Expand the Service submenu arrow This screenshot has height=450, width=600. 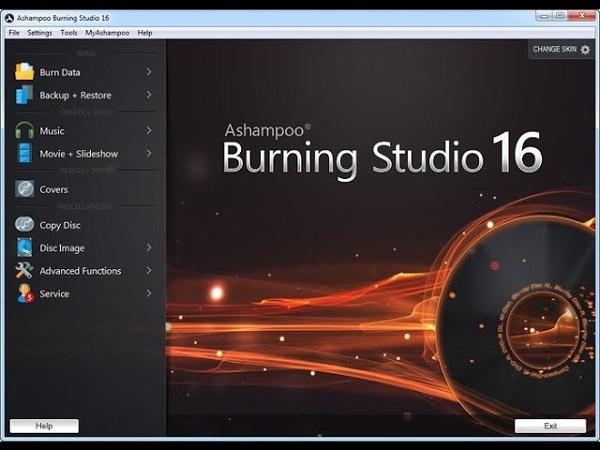tap(149, 293)
